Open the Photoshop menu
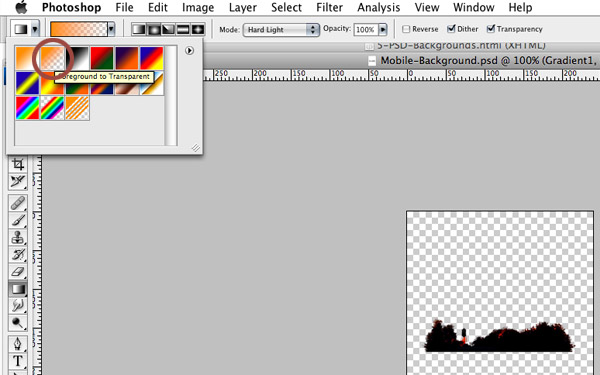 [71, 7]
